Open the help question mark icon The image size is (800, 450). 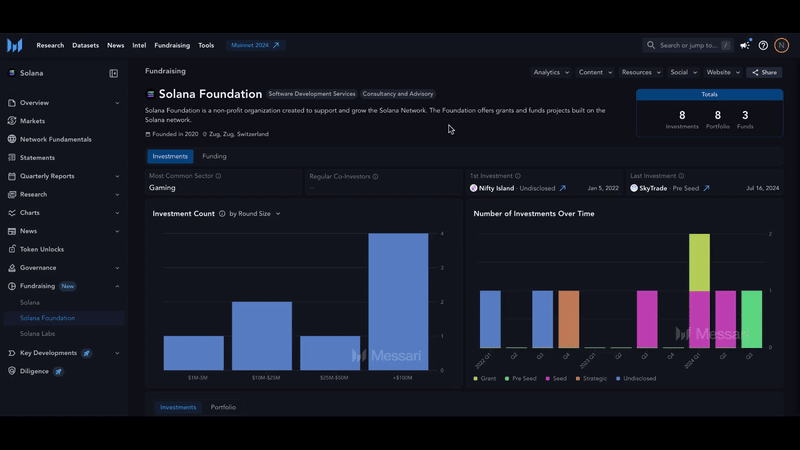[x=763, y=45]
